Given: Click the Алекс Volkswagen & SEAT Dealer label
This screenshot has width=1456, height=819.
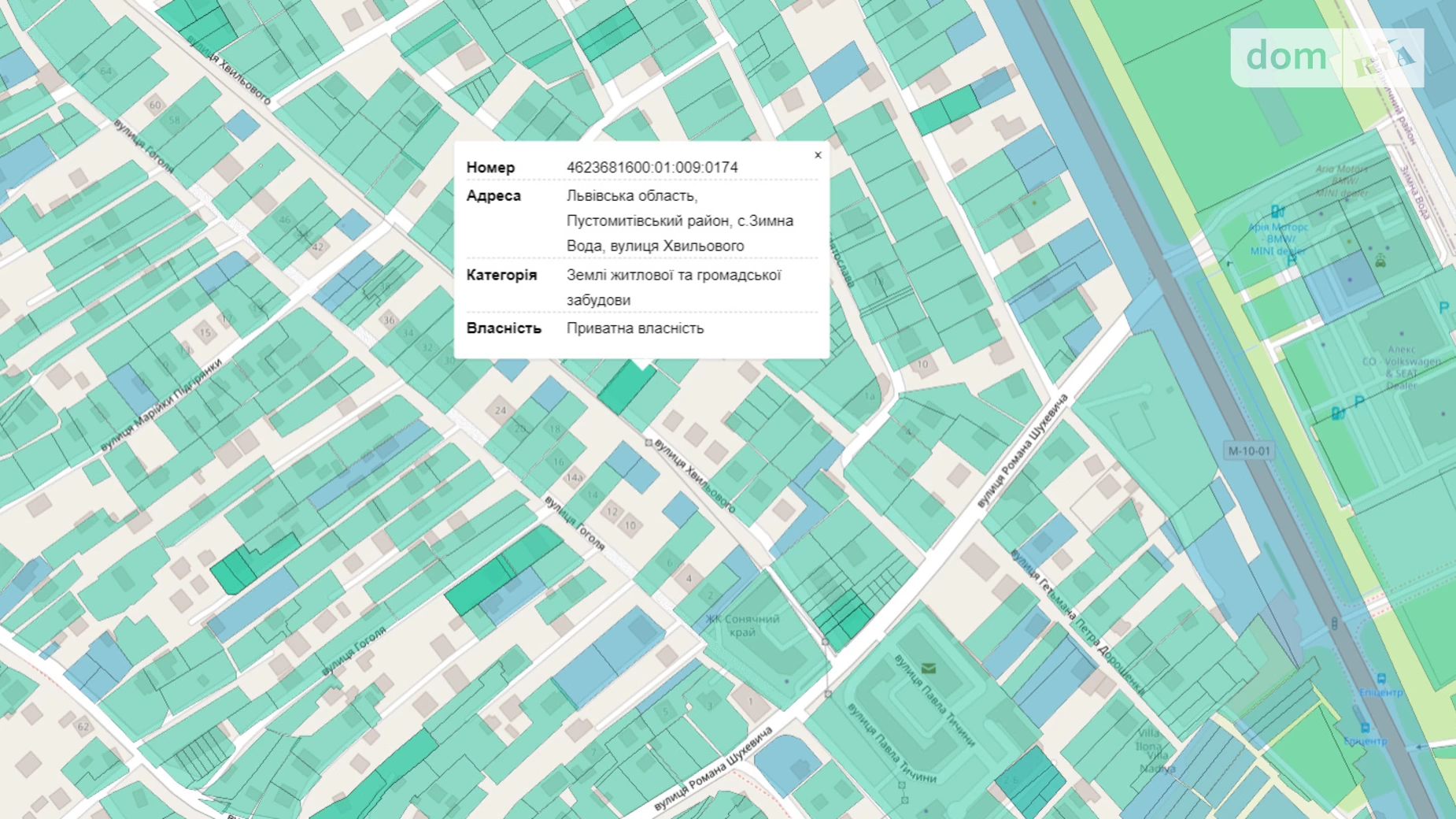Looking at the screenshot, I should (1401, 367).
